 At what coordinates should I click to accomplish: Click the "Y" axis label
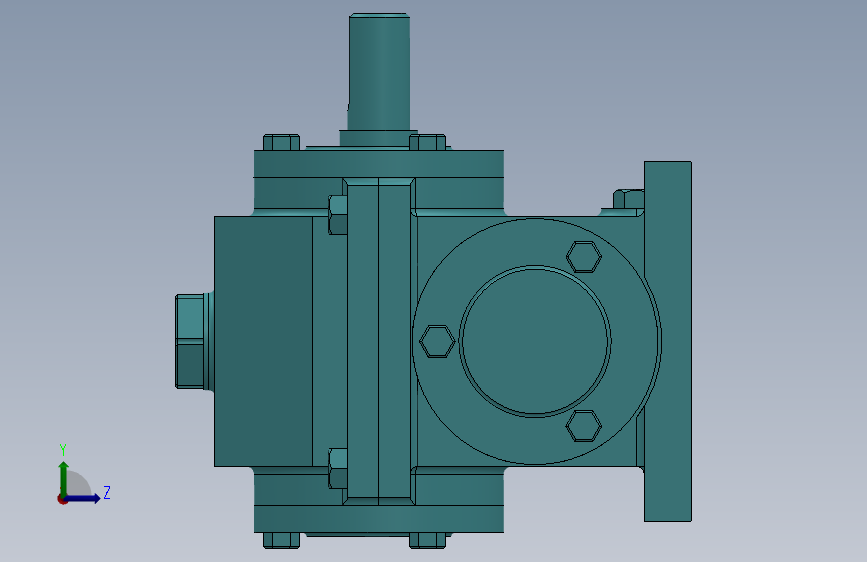point(63,450)
